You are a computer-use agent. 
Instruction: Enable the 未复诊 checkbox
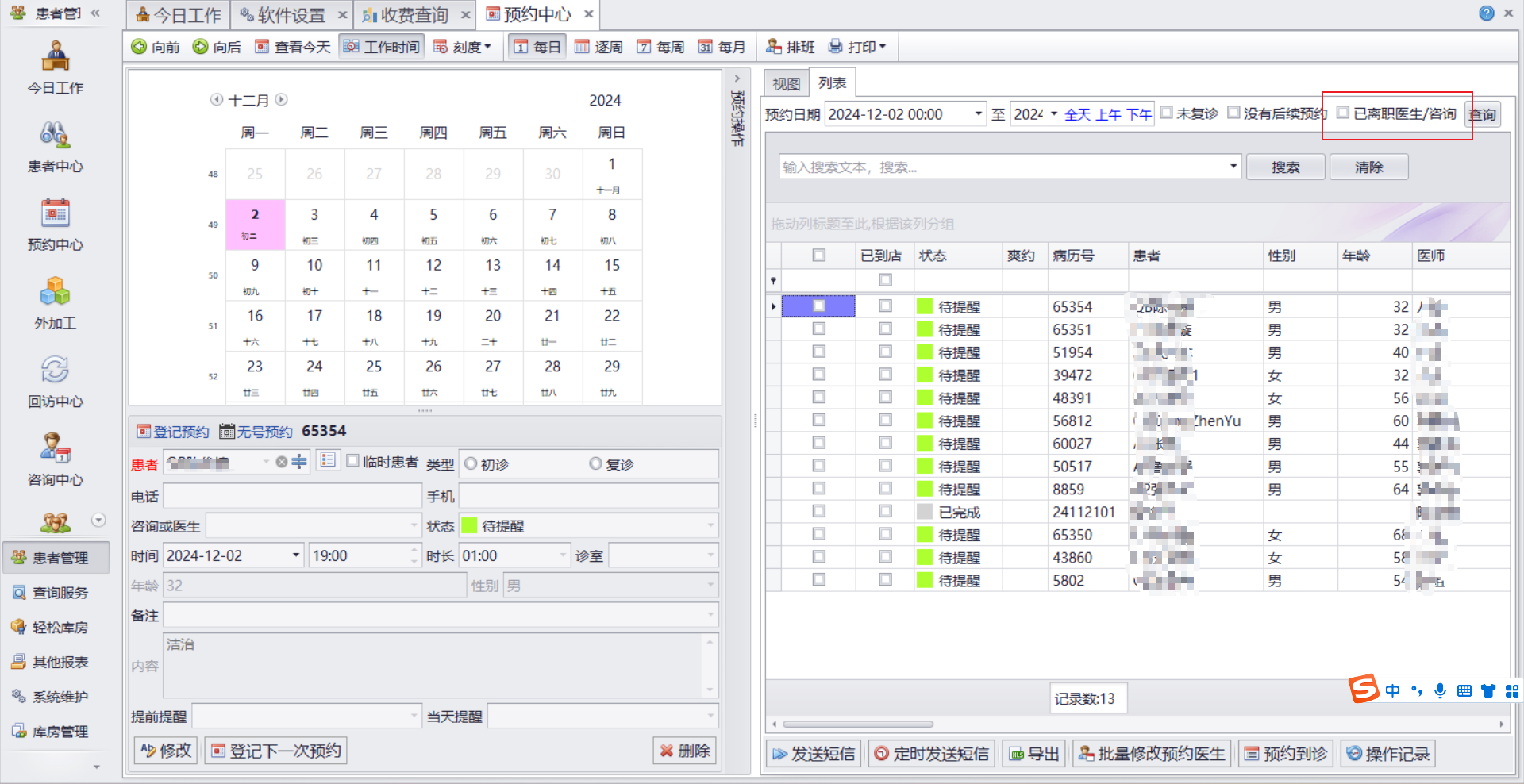click(1167, 113)
